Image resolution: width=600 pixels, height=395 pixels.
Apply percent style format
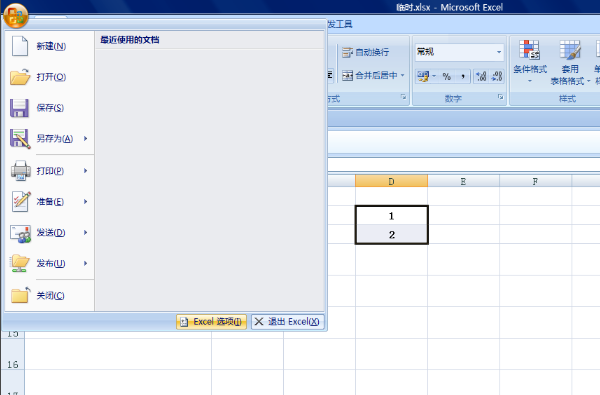(447, 77)
